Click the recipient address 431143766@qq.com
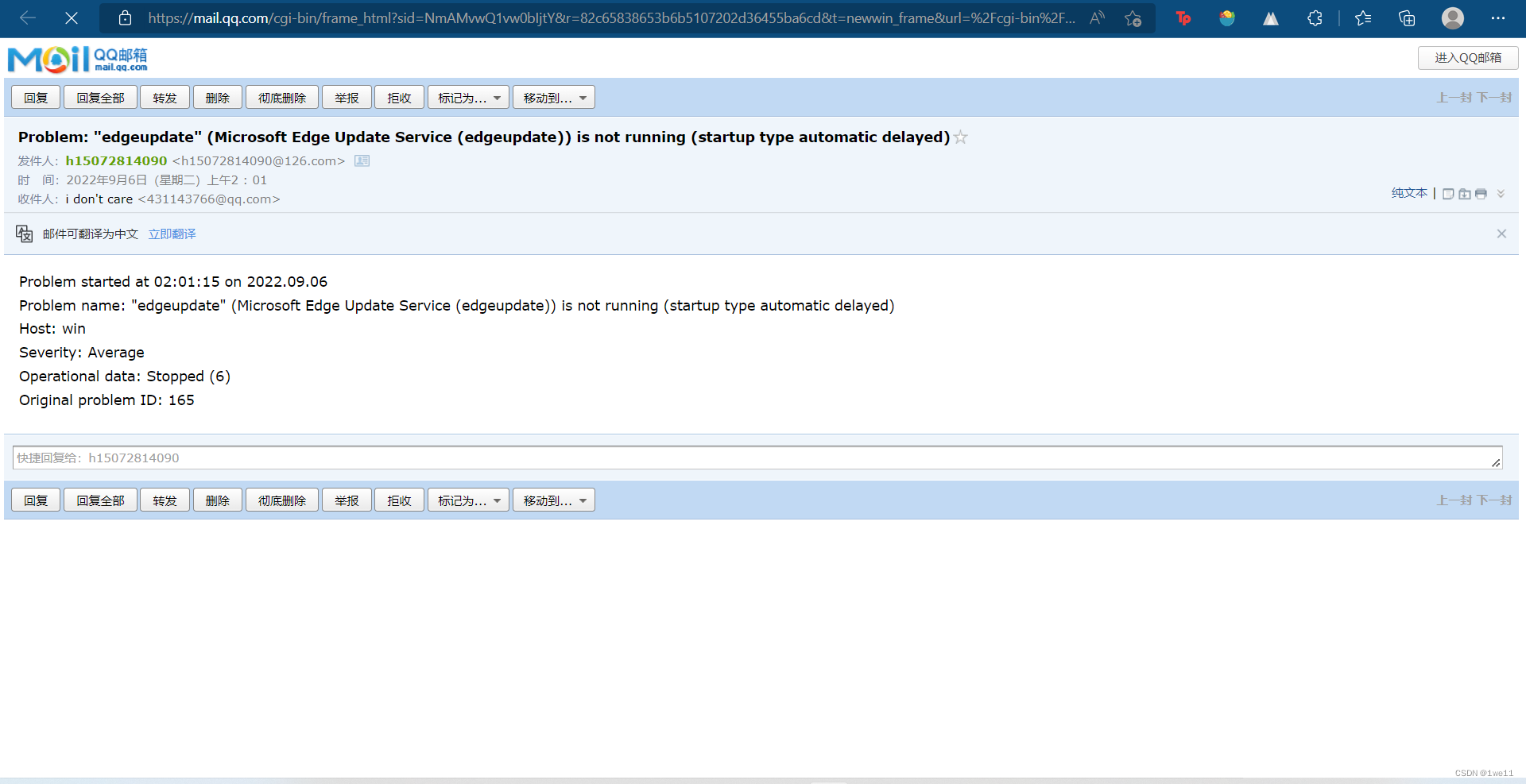Viewport: 1526px width, 784px height. 209,199
